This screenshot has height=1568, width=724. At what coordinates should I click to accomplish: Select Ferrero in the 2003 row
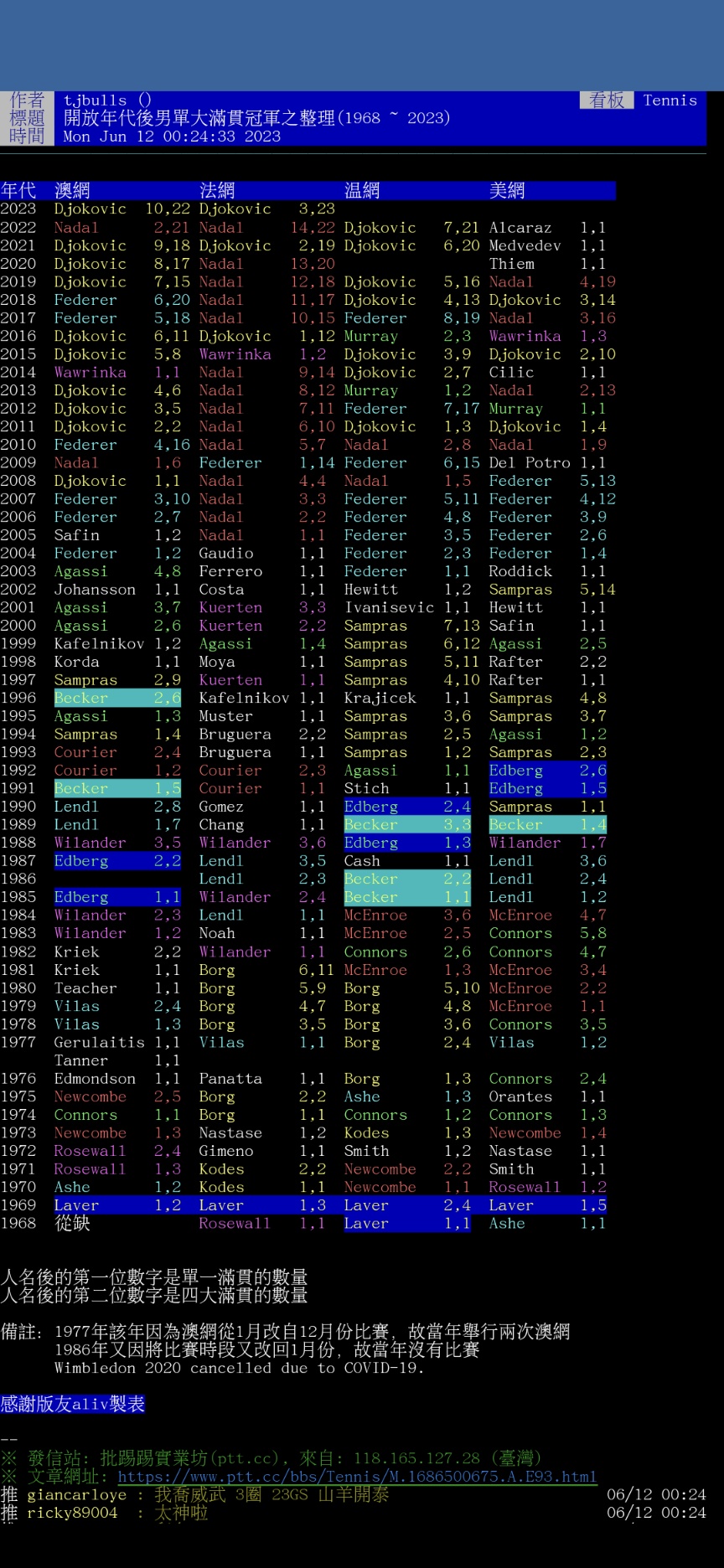[x=230, y=571]
